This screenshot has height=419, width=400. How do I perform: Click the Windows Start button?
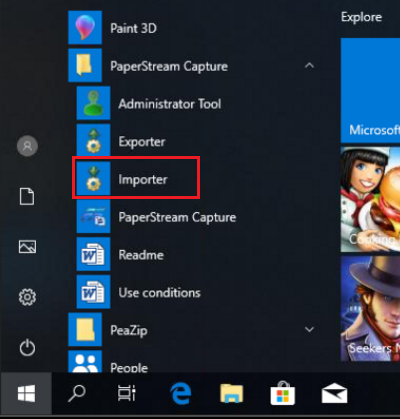[26, 393]
